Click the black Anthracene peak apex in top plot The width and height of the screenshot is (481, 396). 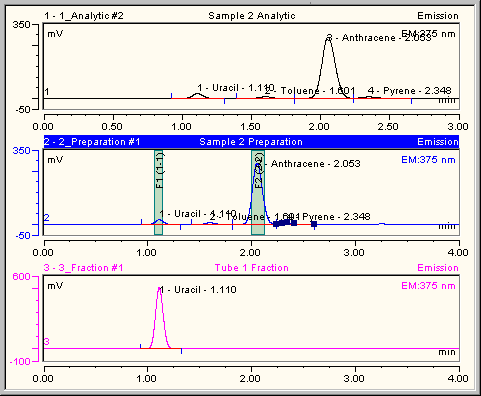tap(329, 37)
